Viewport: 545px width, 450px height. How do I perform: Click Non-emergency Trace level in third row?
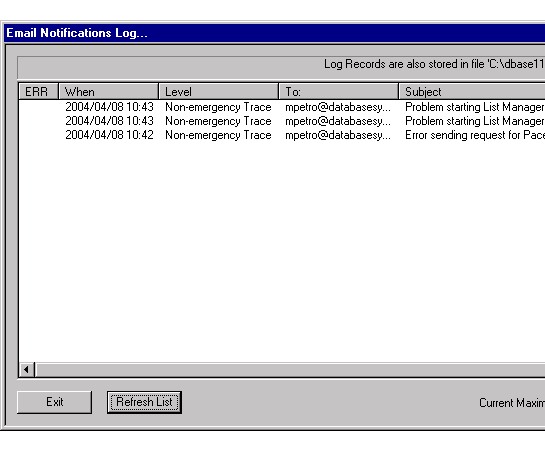(x=218, y=135)
